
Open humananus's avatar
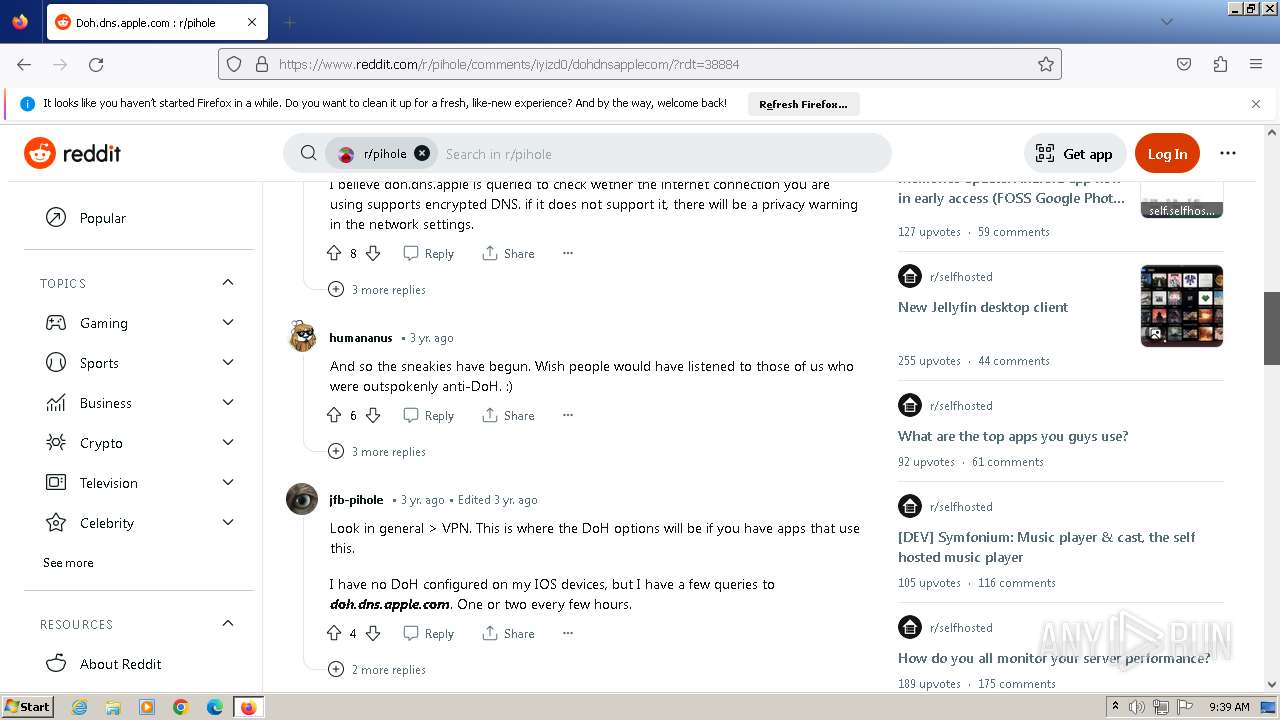302,337
